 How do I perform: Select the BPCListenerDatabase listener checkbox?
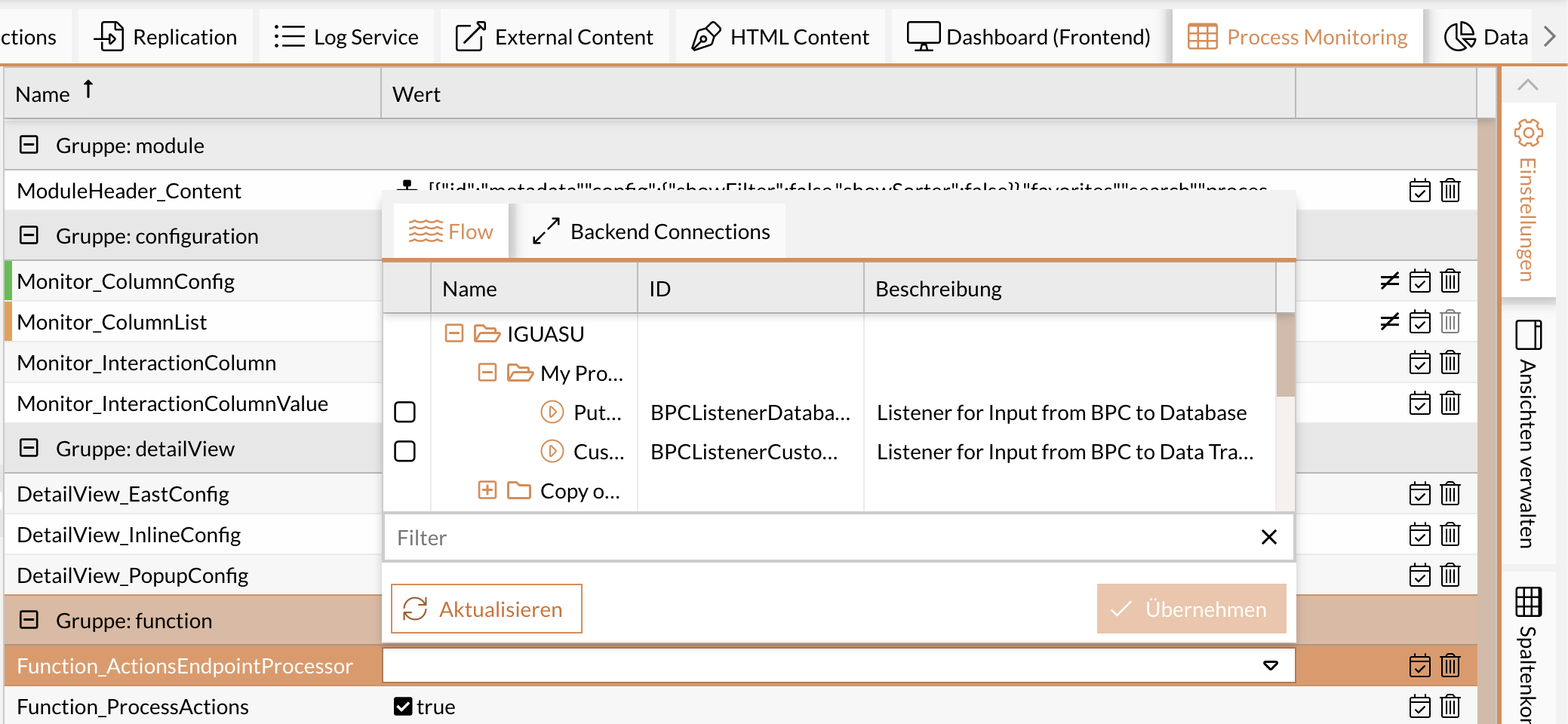pos(405,413)
